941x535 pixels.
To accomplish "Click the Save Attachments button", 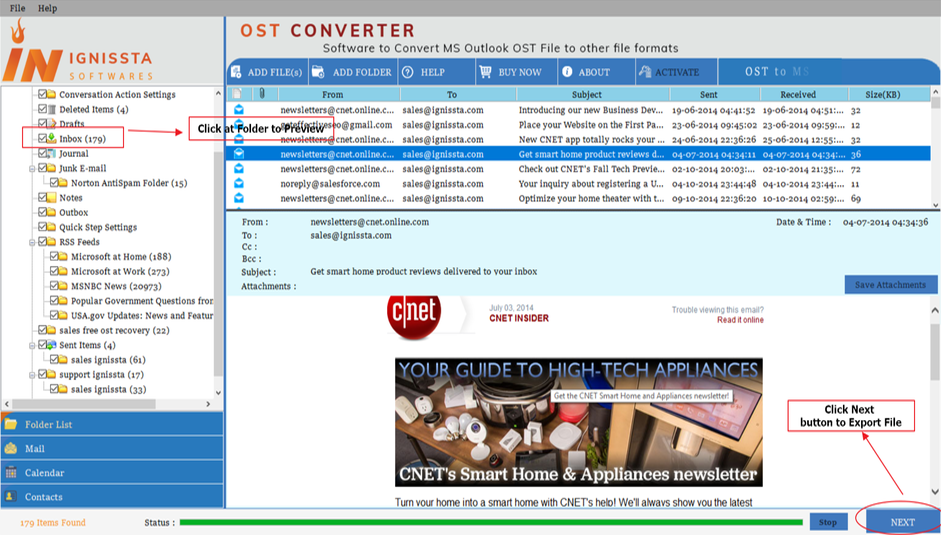I will [890, 285].
